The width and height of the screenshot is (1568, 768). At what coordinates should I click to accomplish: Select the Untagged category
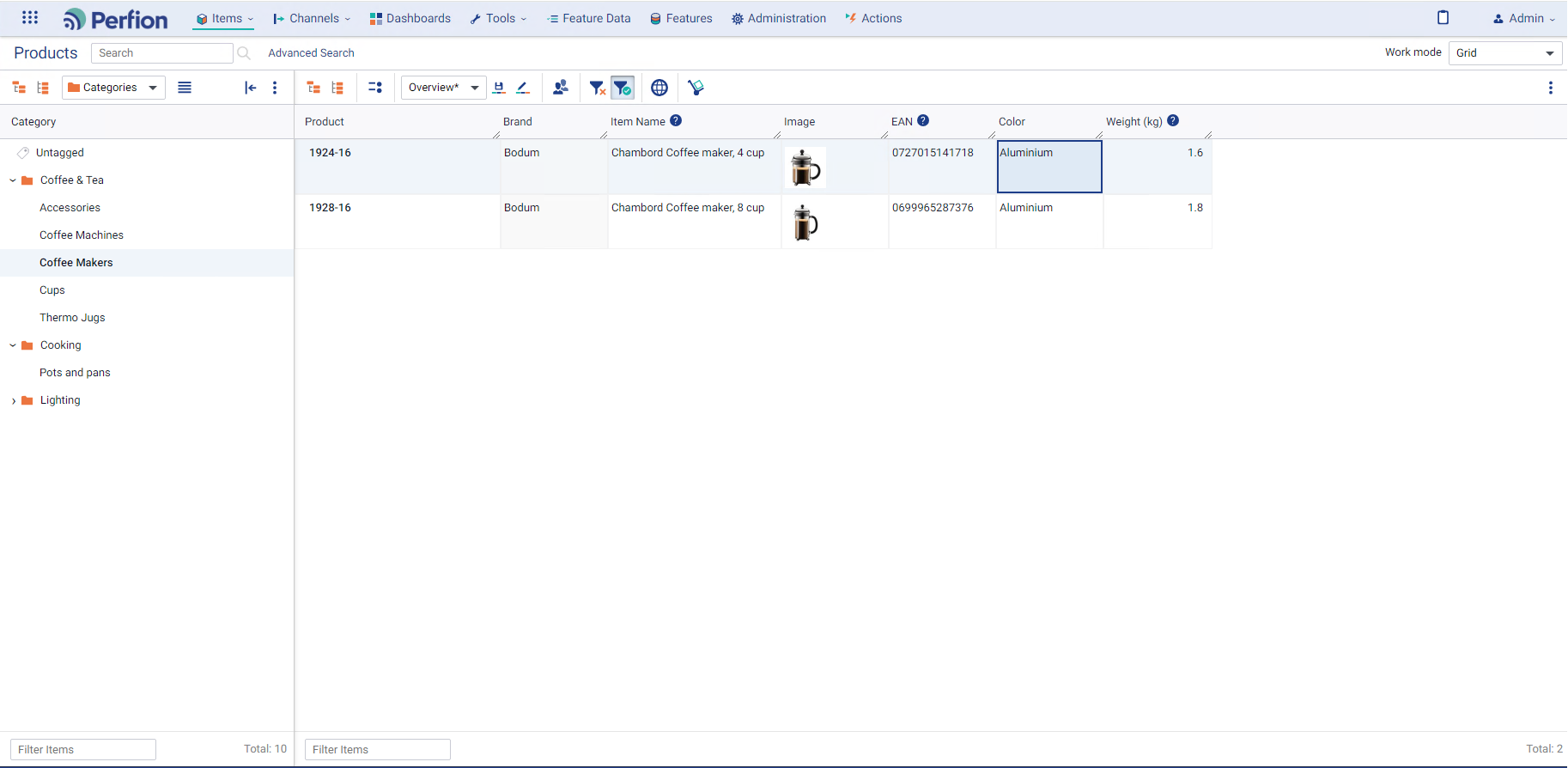click(x=60, y=153)
